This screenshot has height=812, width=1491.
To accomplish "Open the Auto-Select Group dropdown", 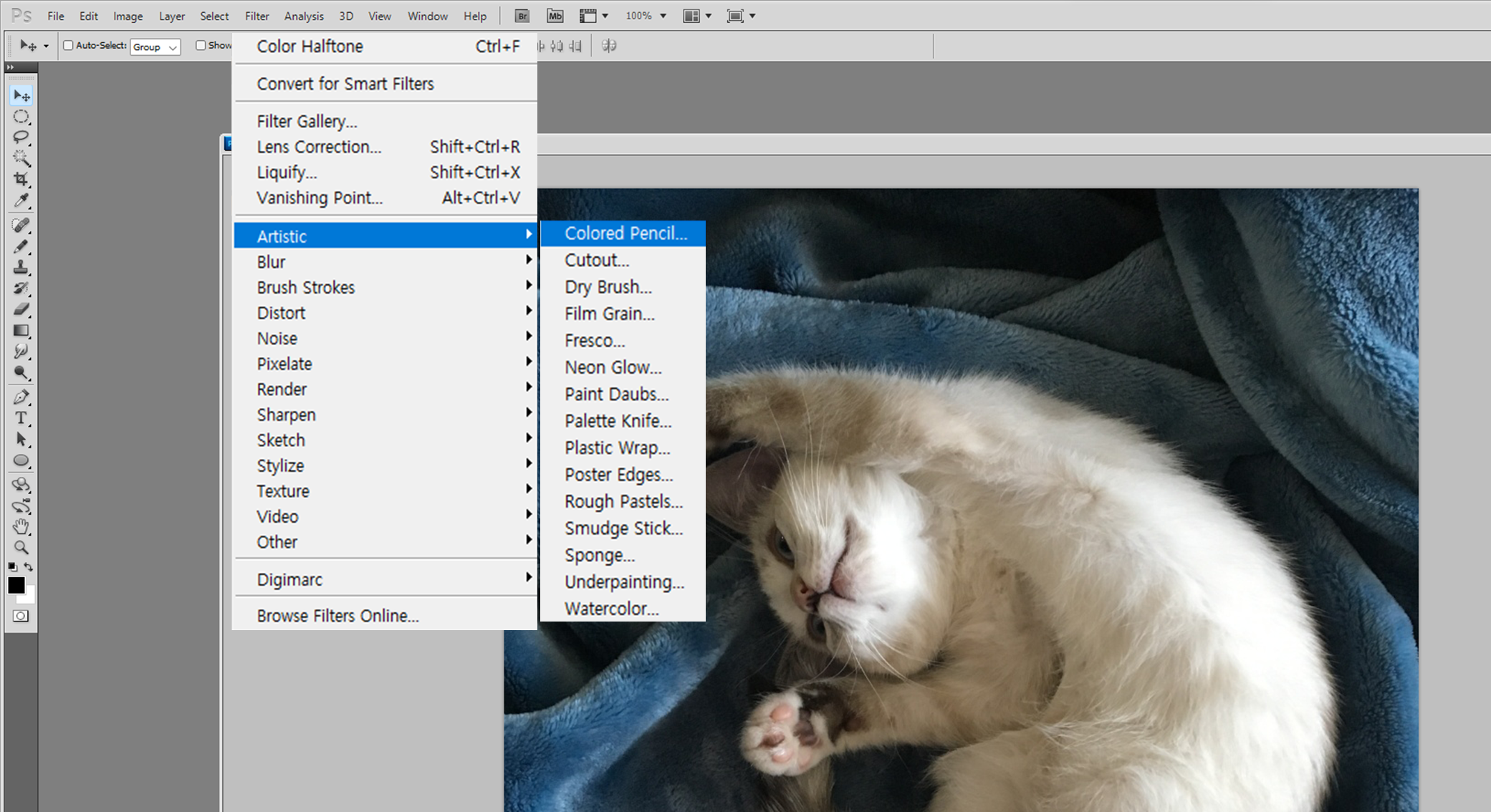I will click(155, 47).
